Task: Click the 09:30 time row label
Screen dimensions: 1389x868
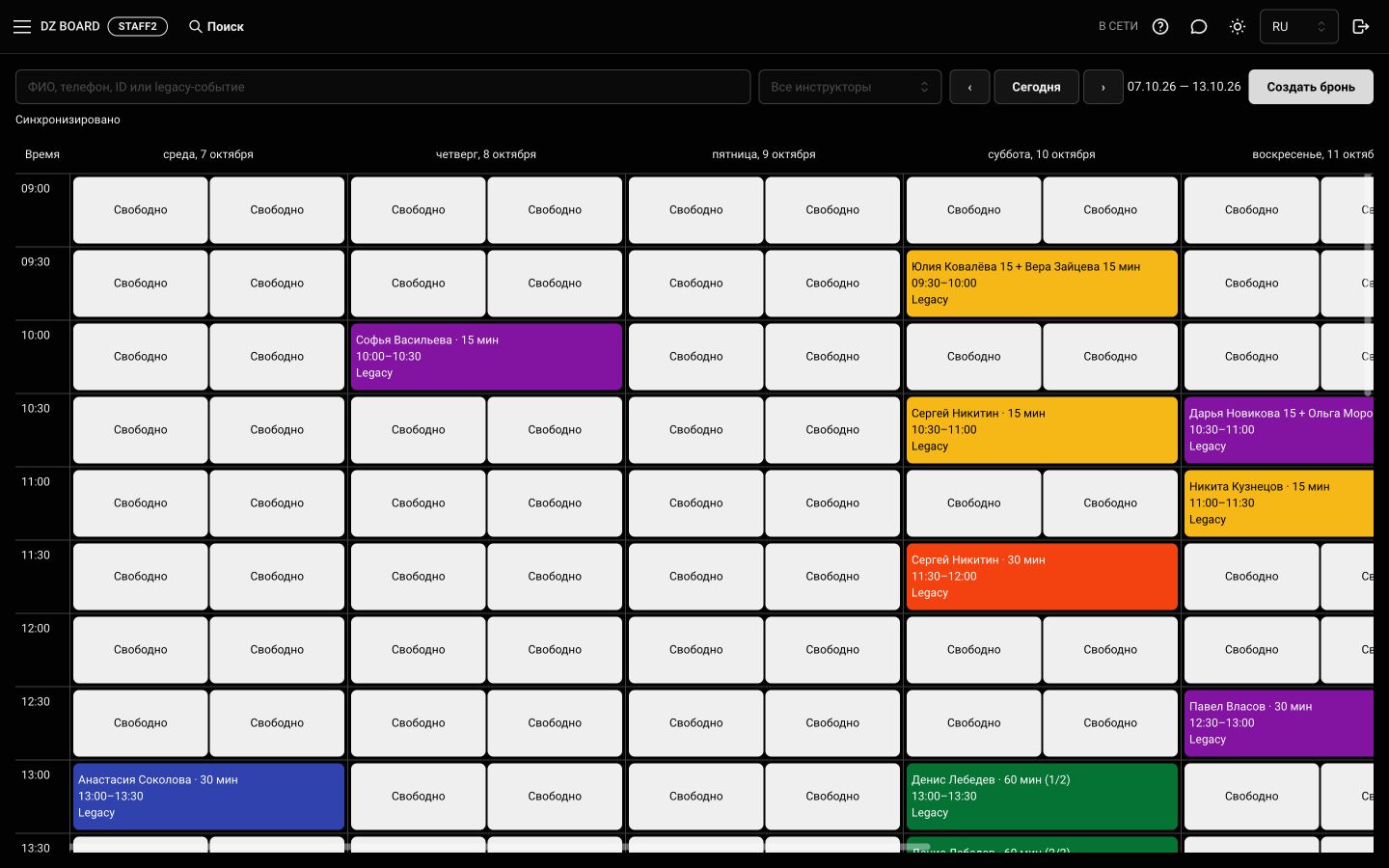Action: (36, 262)
